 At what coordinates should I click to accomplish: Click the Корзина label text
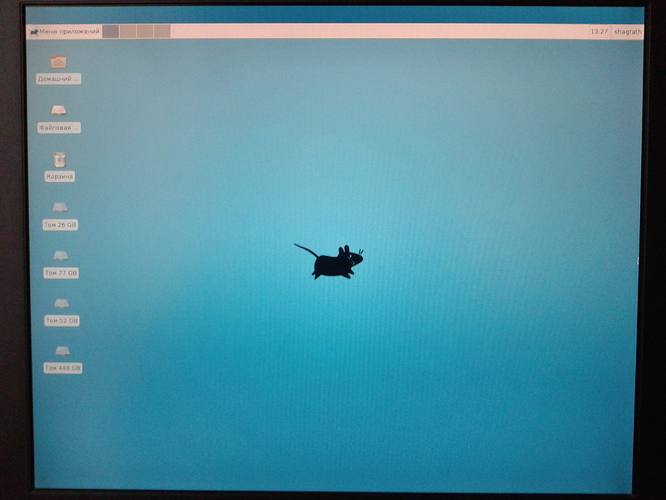pyautogui.click(x=60, y=176)
